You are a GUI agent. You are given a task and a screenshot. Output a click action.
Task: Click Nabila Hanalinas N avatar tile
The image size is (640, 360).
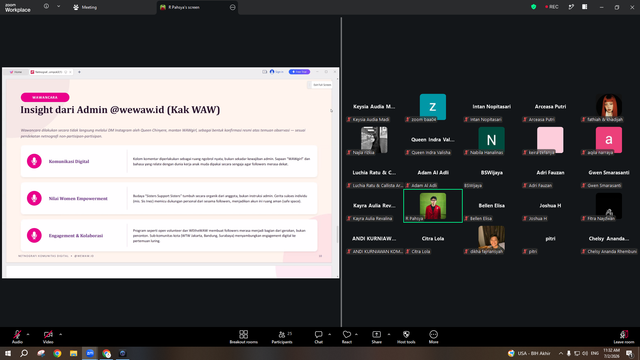point(491,140)
